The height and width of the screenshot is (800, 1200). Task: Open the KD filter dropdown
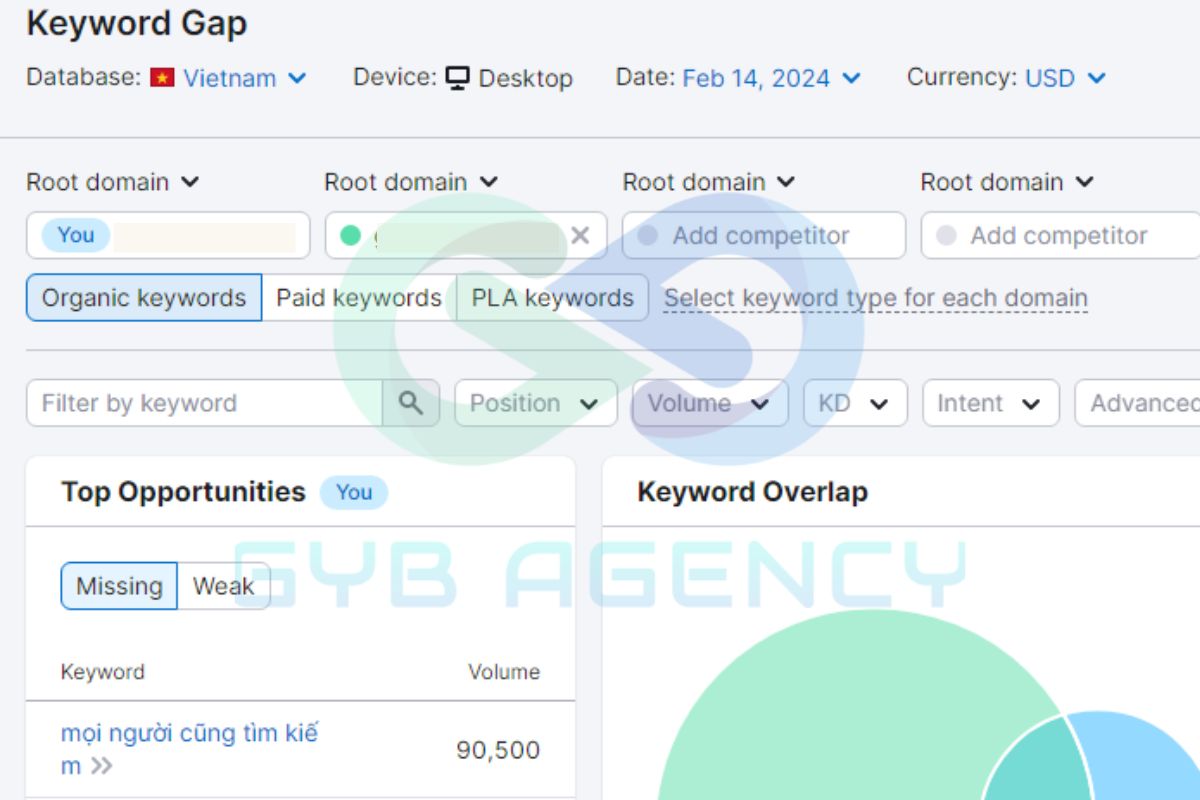[855, 403]
